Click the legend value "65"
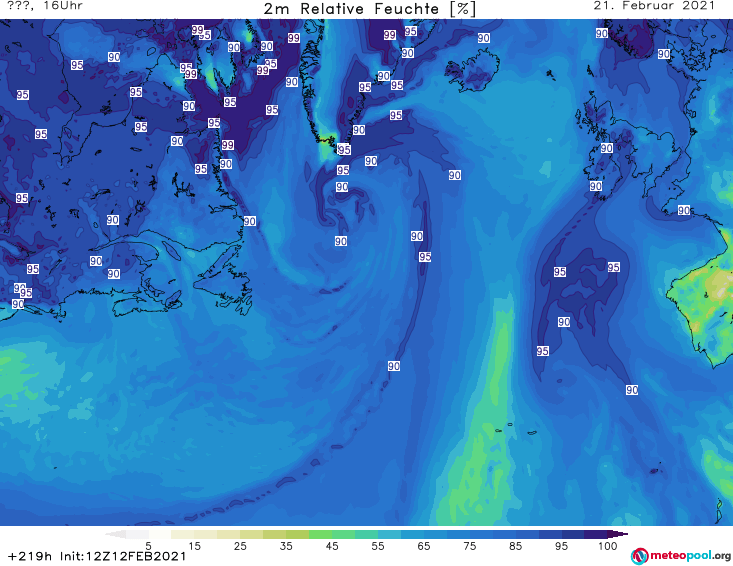Screen dimensions: 733x566 click(x=424, y=546)
